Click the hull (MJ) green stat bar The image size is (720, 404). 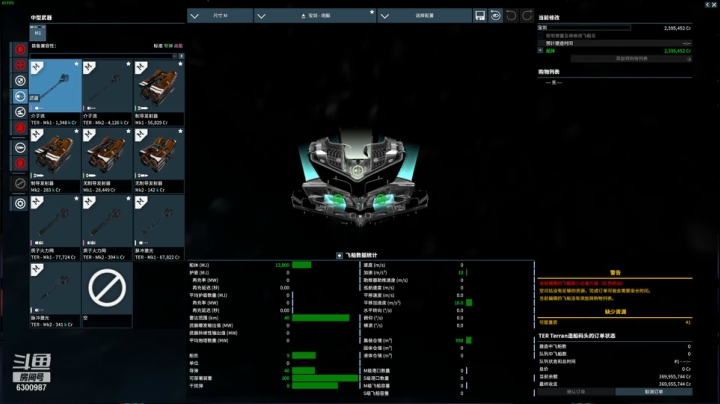tap(302, 265)
